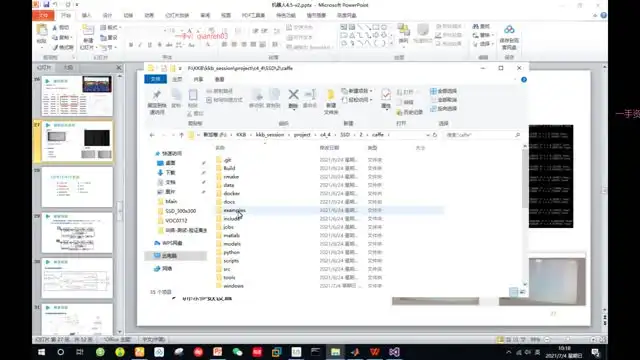Image resolution: width=640 pixels, height=360 pixels.
Task: Open the notification center on taskbar
Action: coord(596,352)
